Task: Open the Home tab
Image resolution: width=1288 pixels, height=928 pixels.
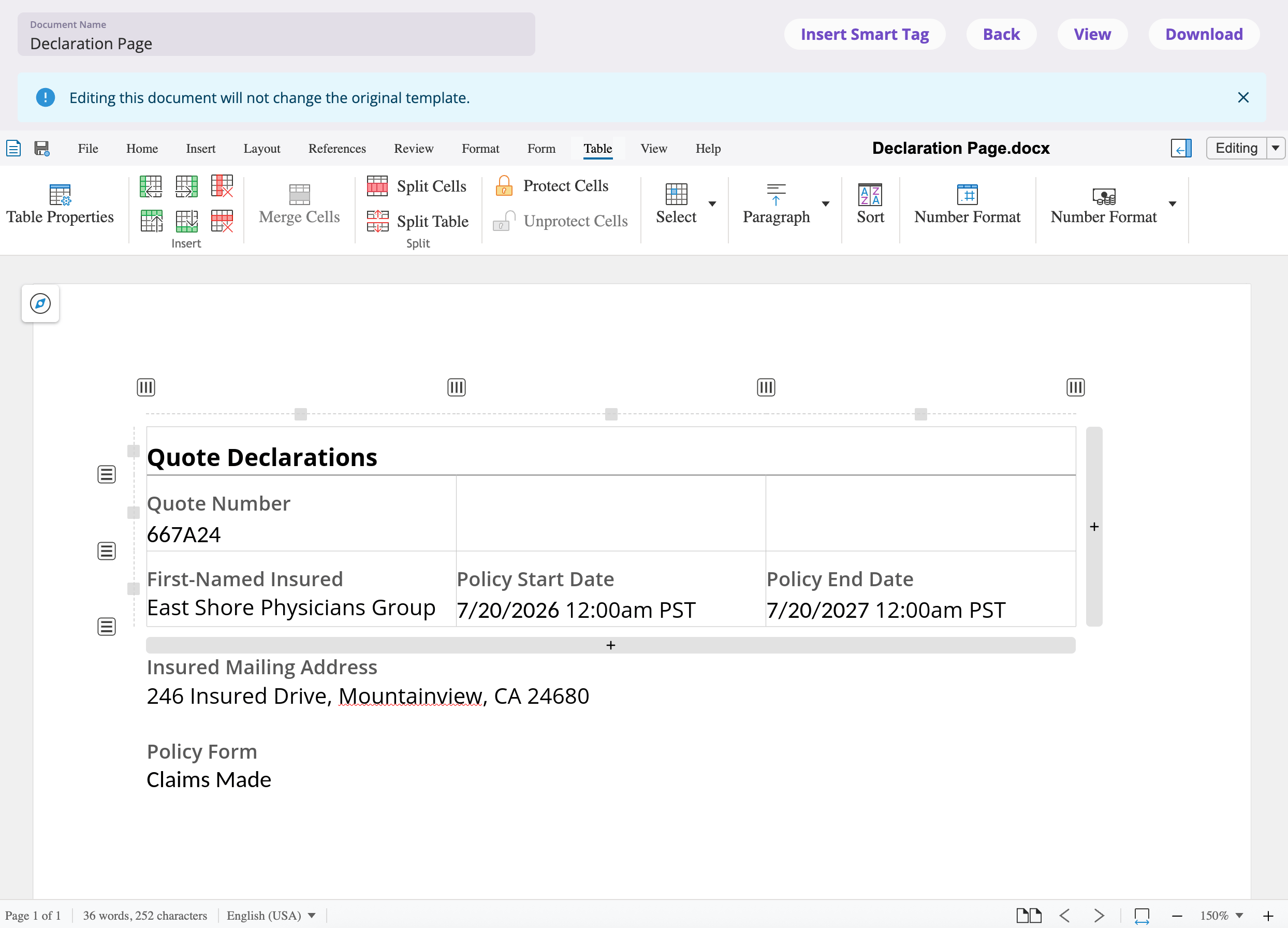Action: pyautogui.click(x=142, y=149)
